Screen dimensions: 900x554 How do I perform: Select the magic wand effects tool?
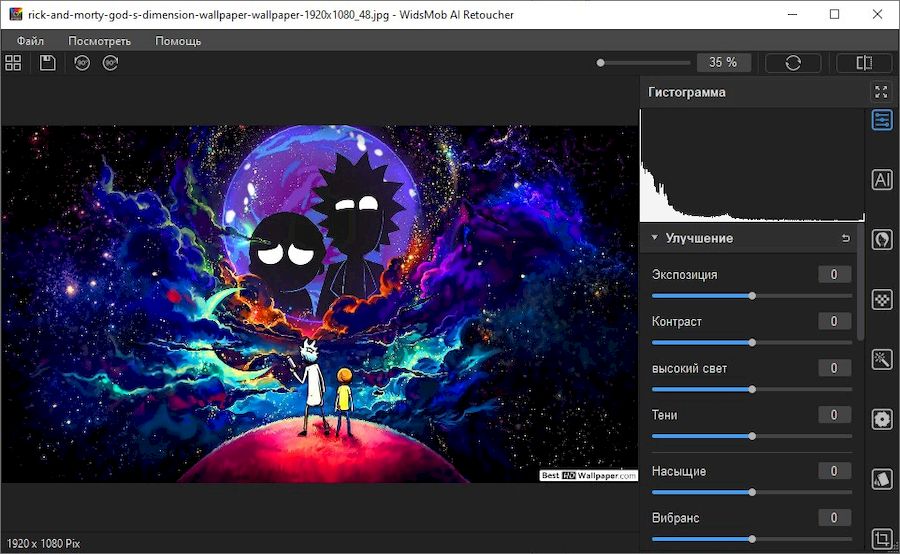882,359
